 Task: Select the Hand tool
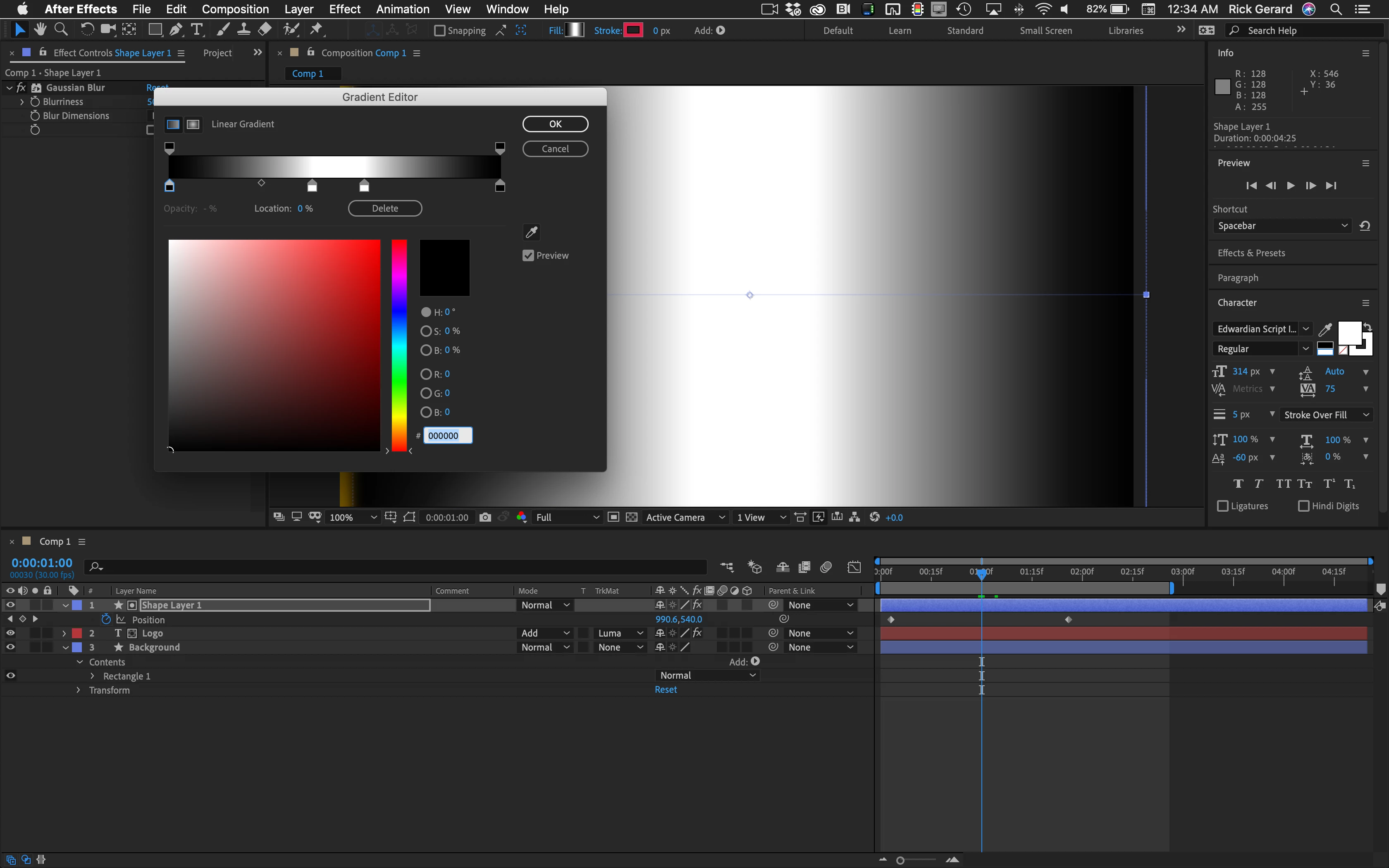coord(40,30)
